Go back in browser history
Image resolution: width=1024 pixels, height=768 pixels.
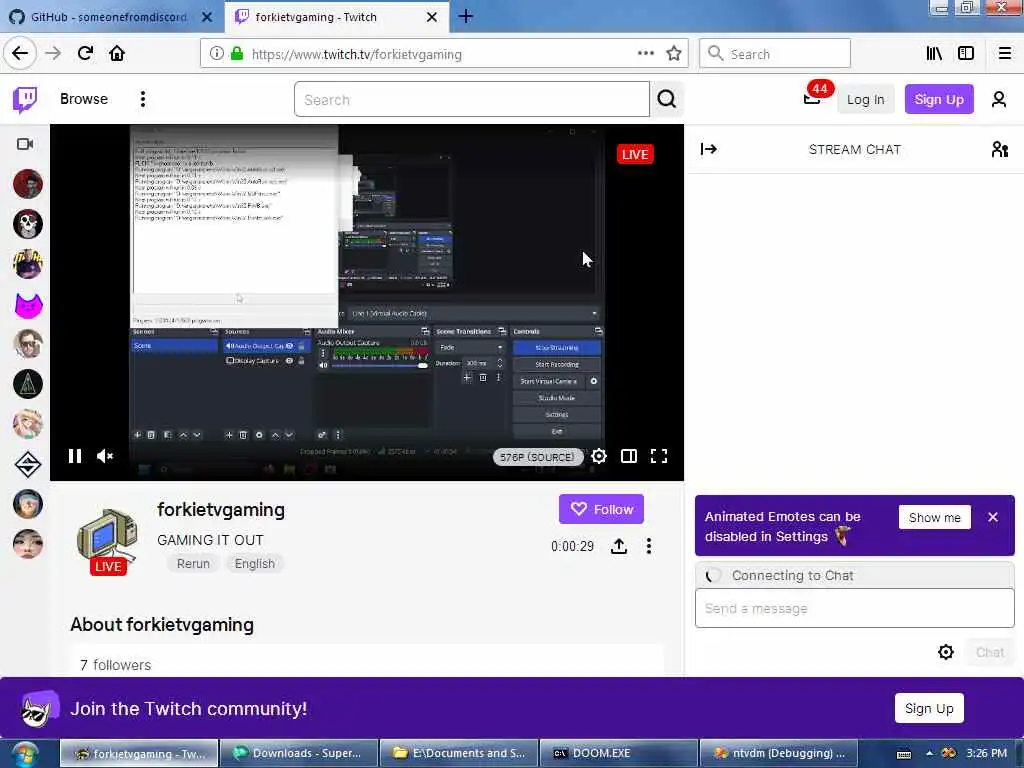coord(20,53)
